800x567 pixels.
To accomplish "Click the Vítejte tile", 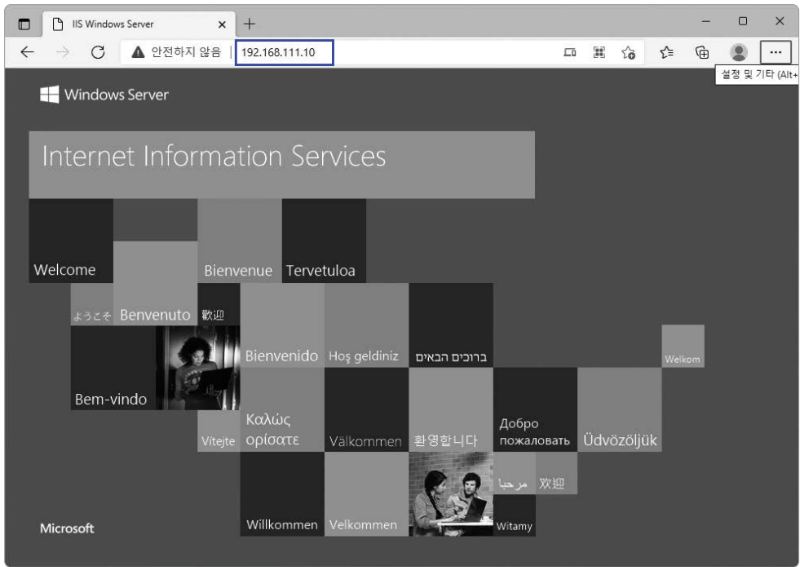I will point(218,431).
